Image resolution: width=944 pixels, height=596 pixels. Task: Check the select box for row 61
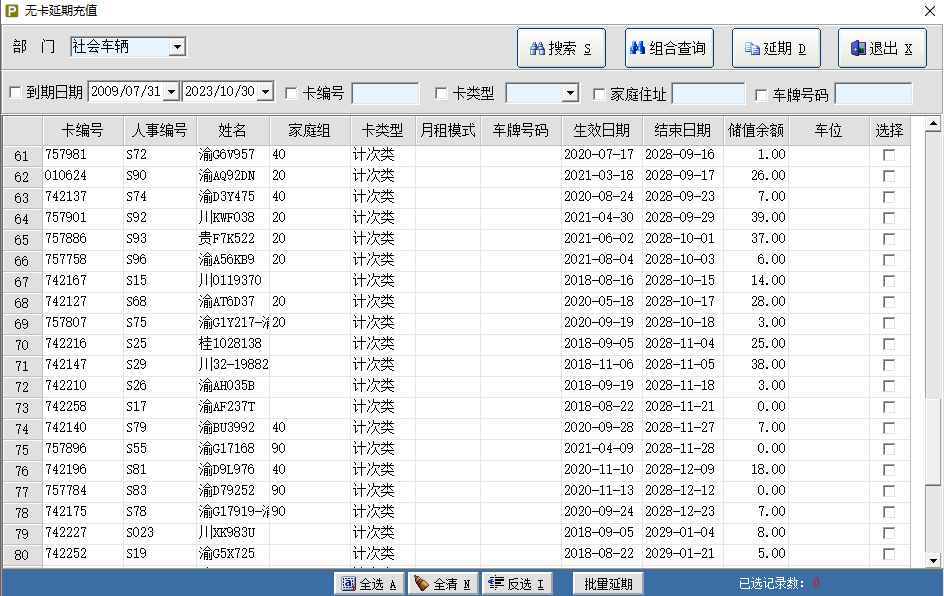(x=888, y=155)
